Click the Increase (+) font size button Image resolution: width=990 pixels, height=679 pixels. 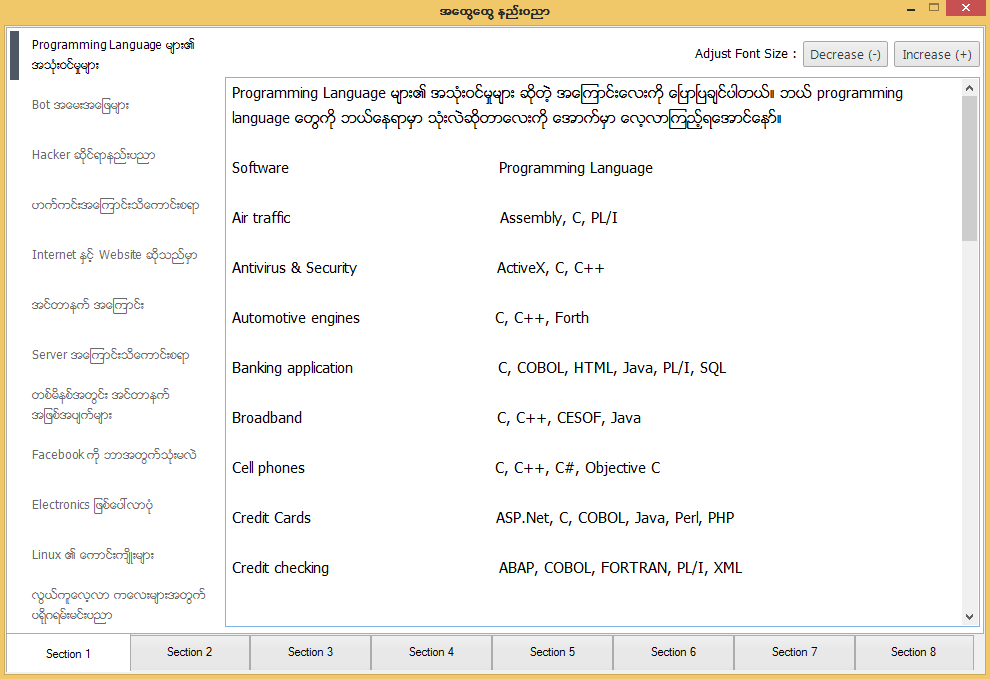pyautogui.click(x=936, y=54)
